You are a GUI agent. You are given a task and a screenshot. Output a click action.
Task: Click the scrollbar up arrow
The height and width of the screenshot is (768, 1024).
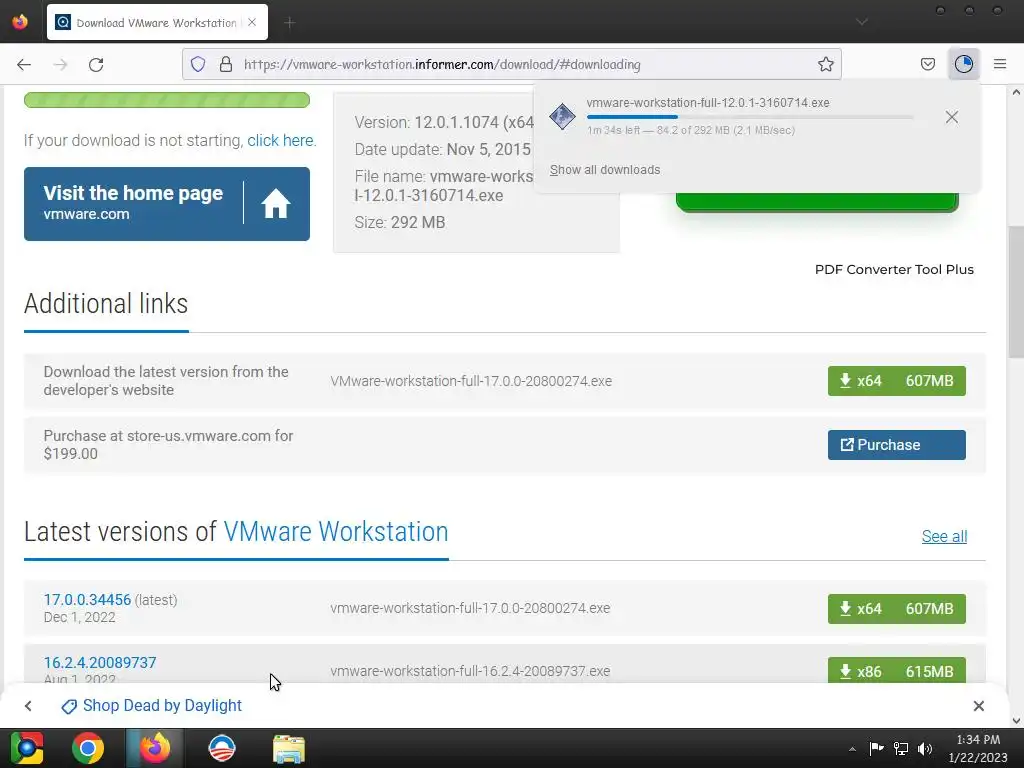1016,92
